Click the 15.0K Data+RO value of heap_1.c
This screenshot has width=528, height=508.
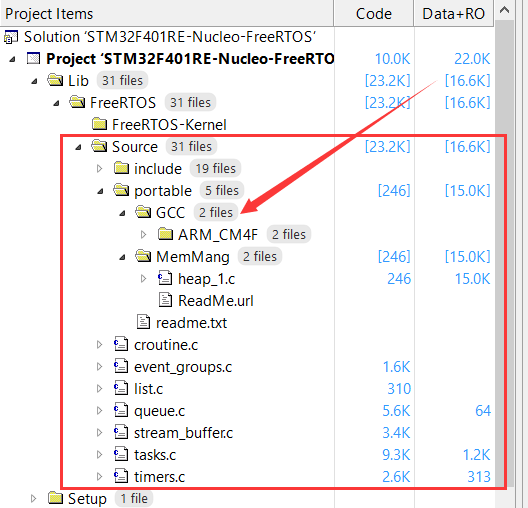[x=472, y=279]
